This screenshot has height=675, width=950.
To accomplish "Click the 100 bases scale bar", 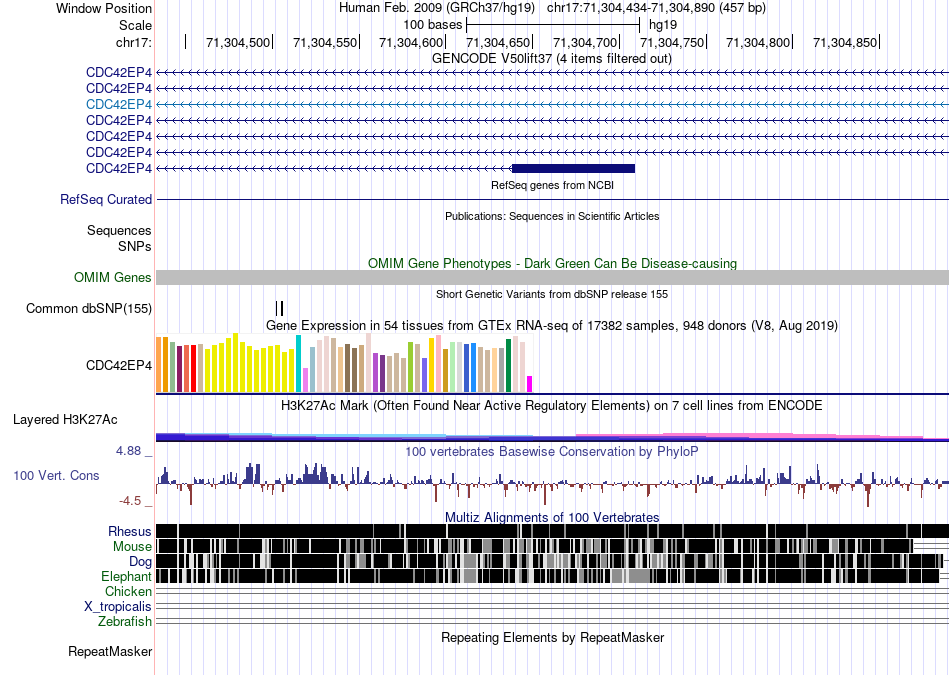I will [x=553, y=25].
